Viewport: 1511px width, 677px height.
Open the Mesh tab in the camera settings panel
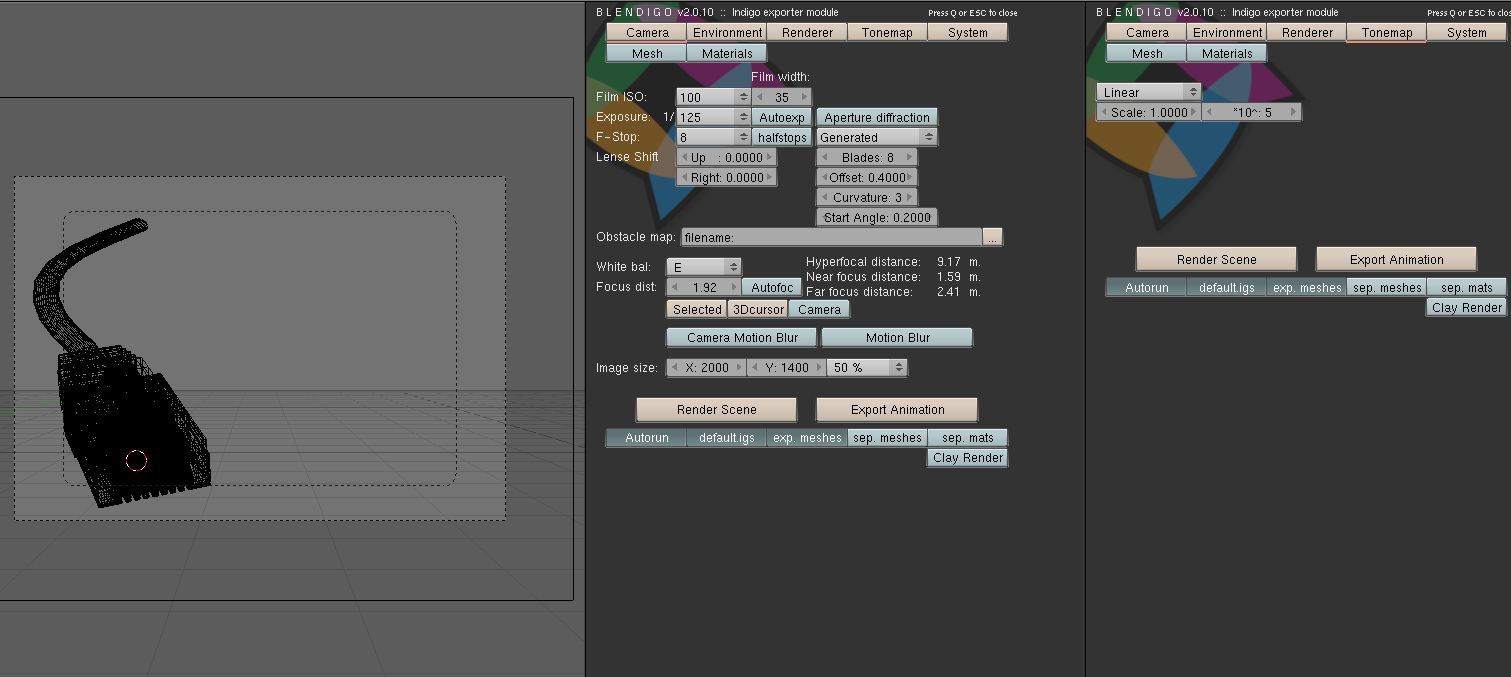[x=646, y=53]
